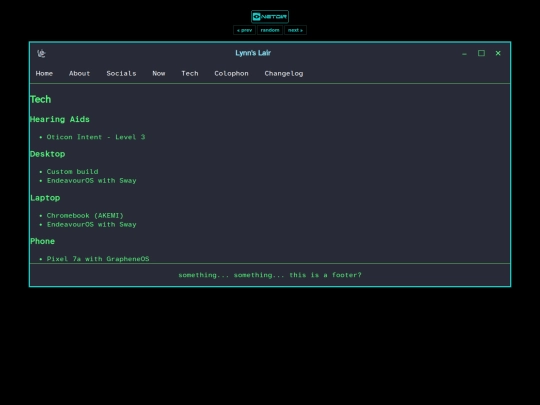
Task: Select Pixel 7a with GrapheneOS item
Action: coord(98,259)
